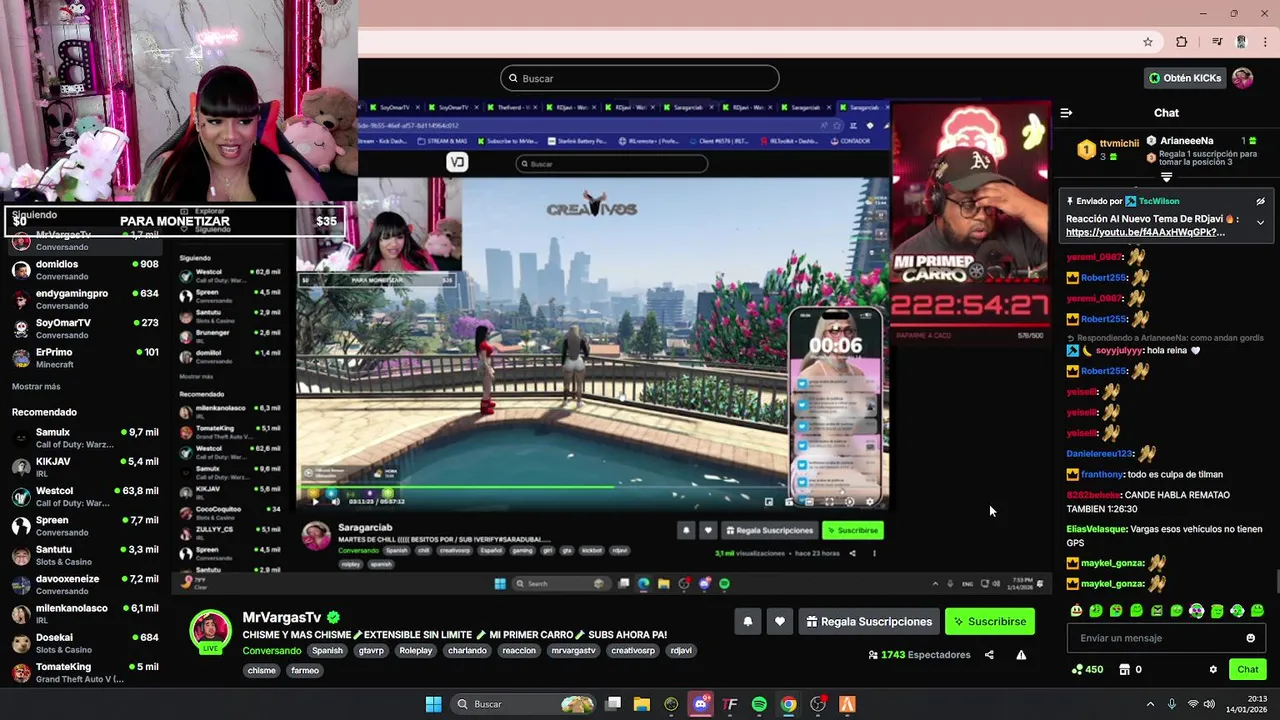Open TomateKing recommended channel
Screen dimensions: 1280x720
pos(86,673)
